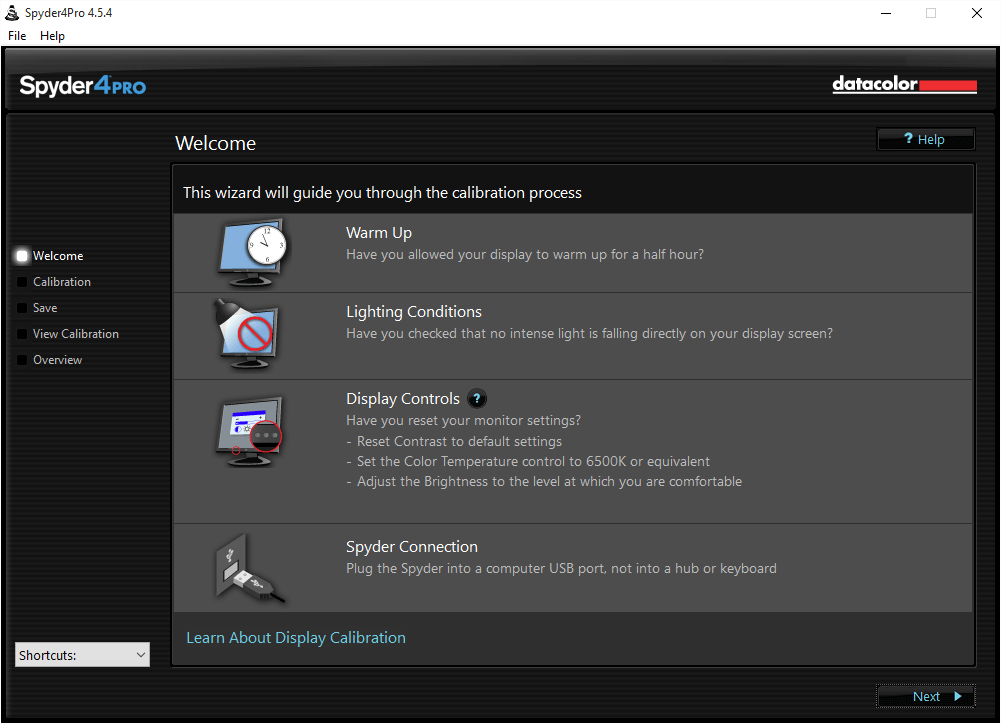Open the Shortcuts dropdown
This screenshot has width=1001, height=724.
point(82,655)
